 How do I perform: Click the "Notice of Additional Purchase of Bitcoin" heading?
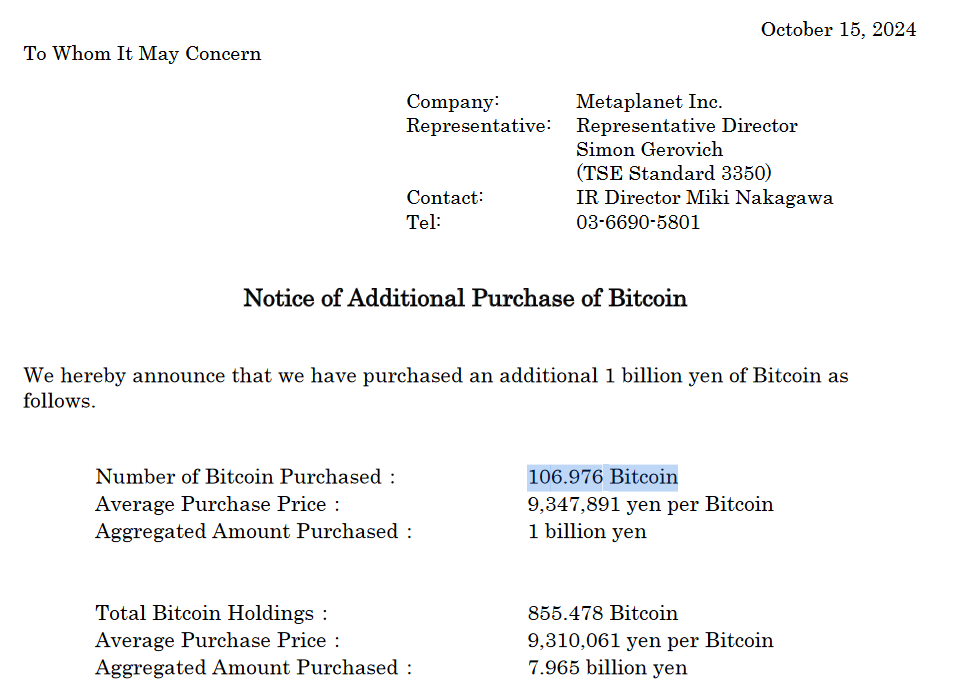(x=465, y=298)
